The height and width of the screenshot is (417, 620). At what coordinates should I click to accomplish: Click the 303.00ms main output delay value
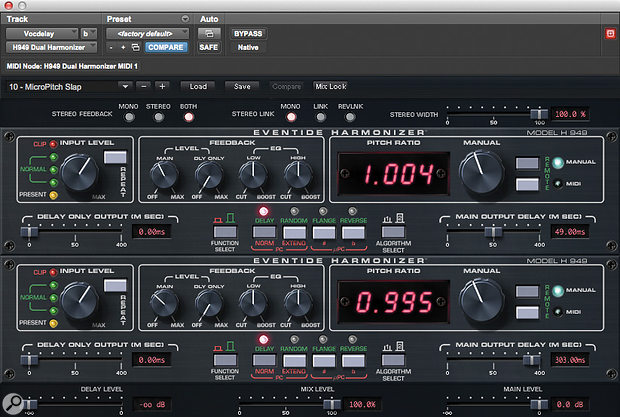[x=570, y=360]
